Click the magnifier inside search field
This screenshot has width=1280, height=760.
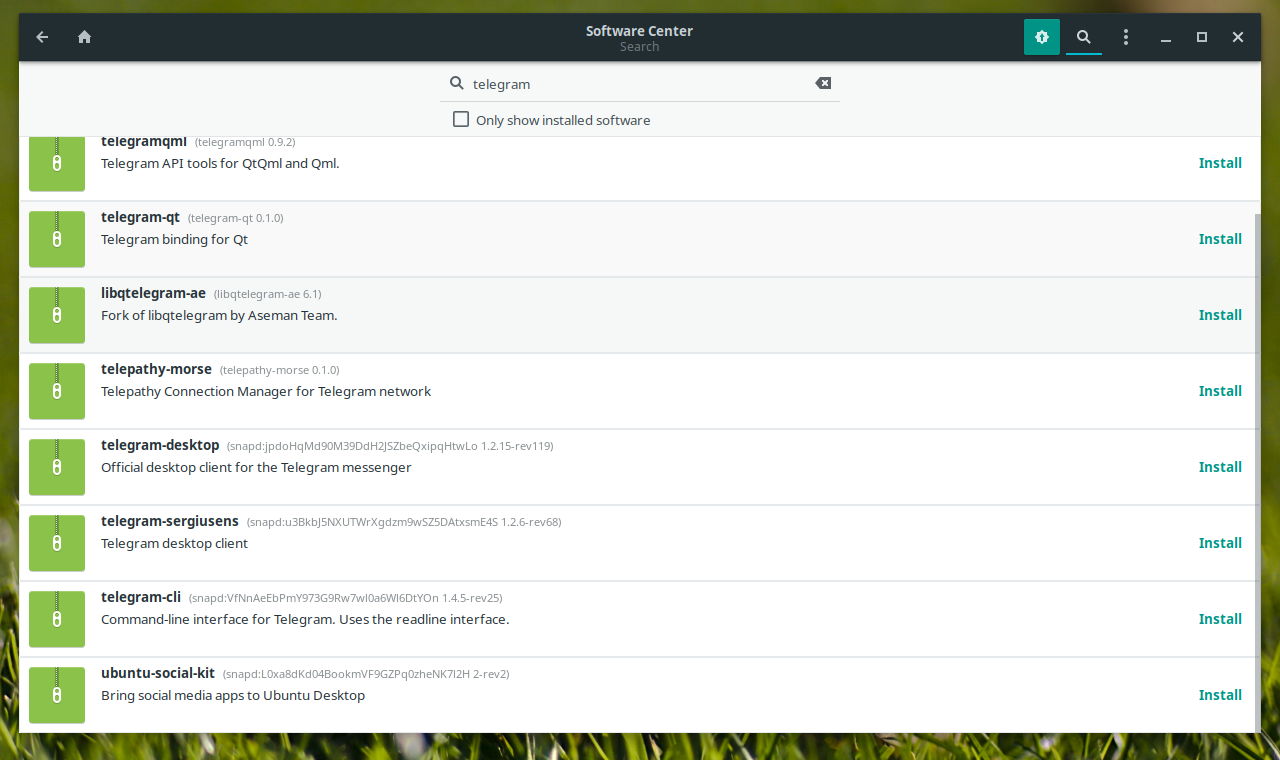[x=456, y=83]
